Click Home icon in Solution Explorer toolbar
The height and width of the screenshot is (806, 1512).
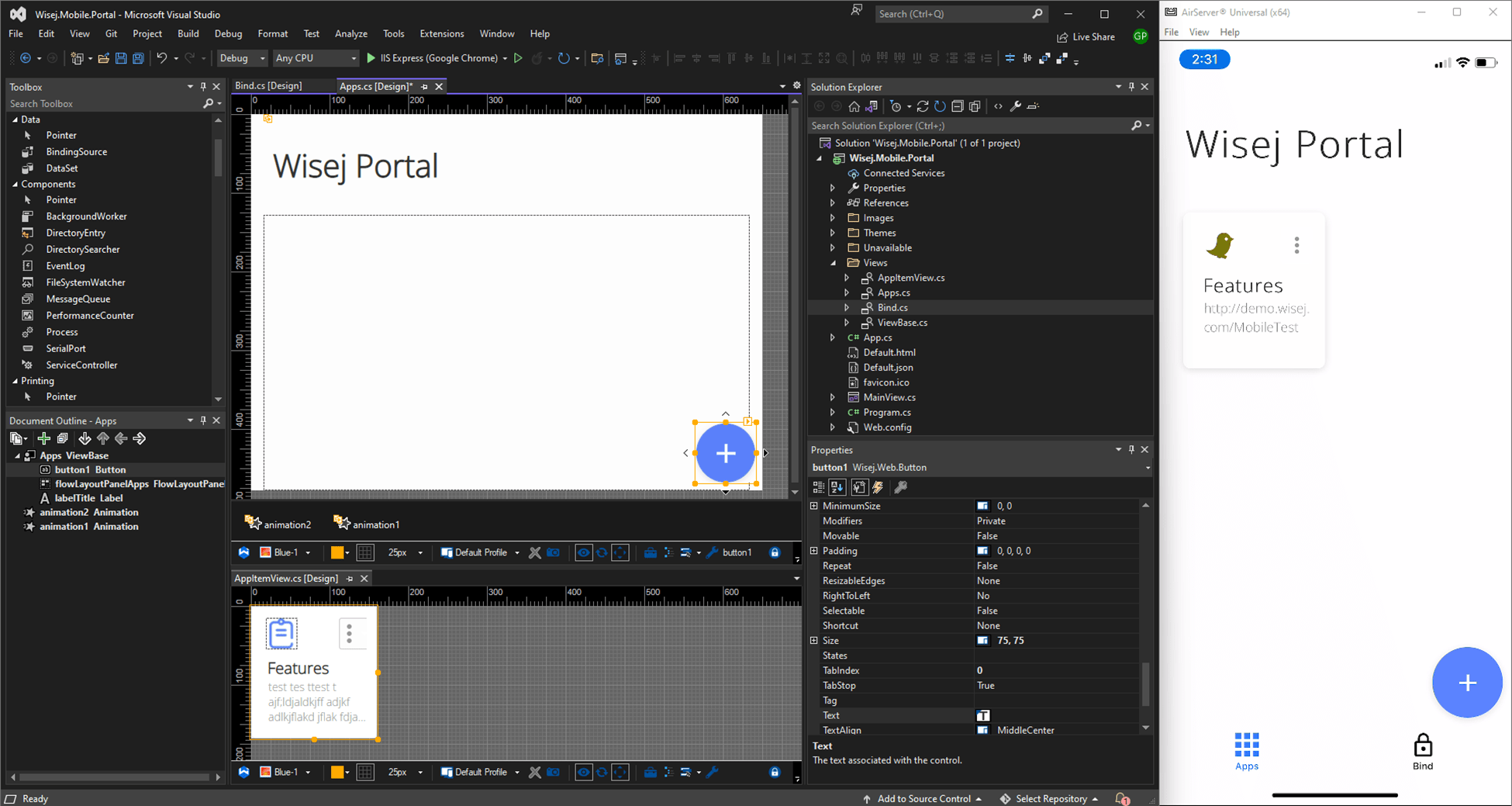coord(854,106)
